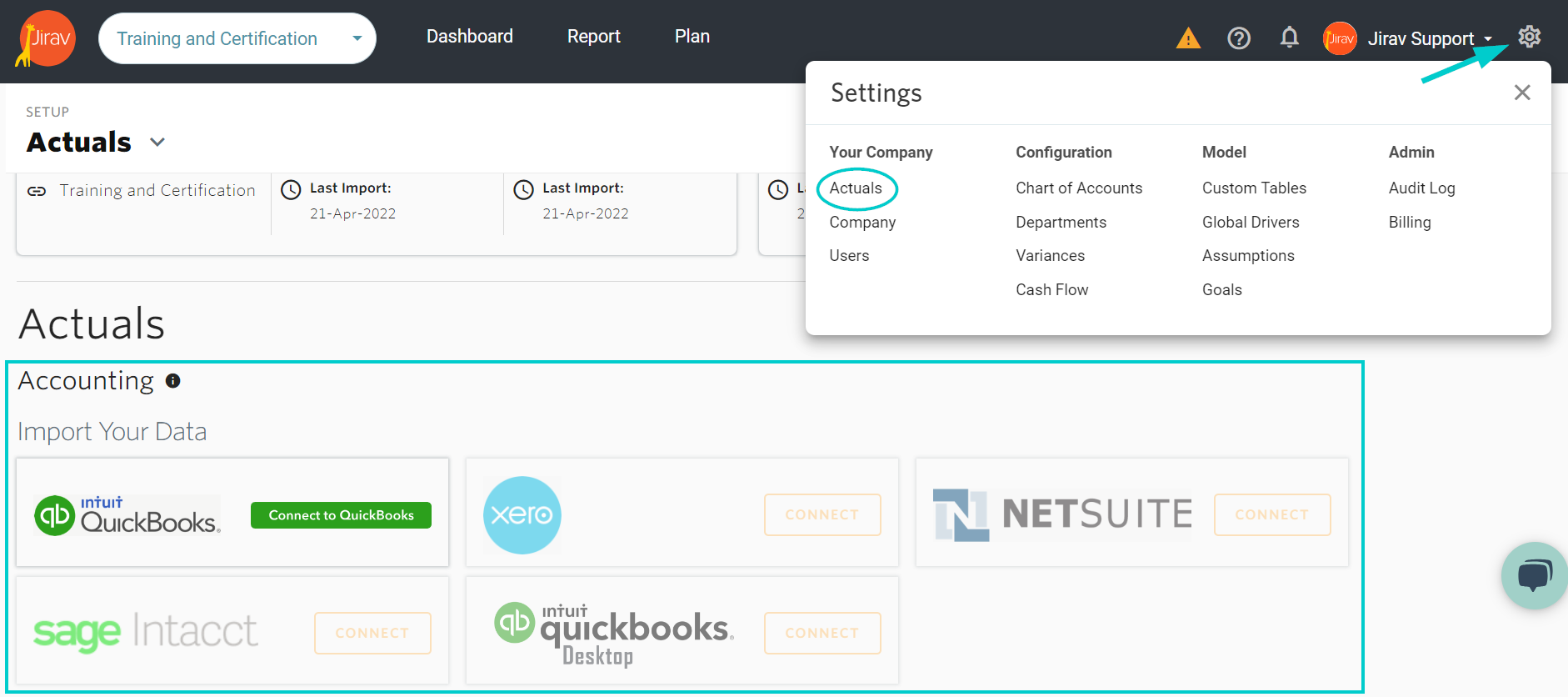Viewport: 1568px width, 697px height.
Task: Click the Model column heading
Action: (1224, 153)
